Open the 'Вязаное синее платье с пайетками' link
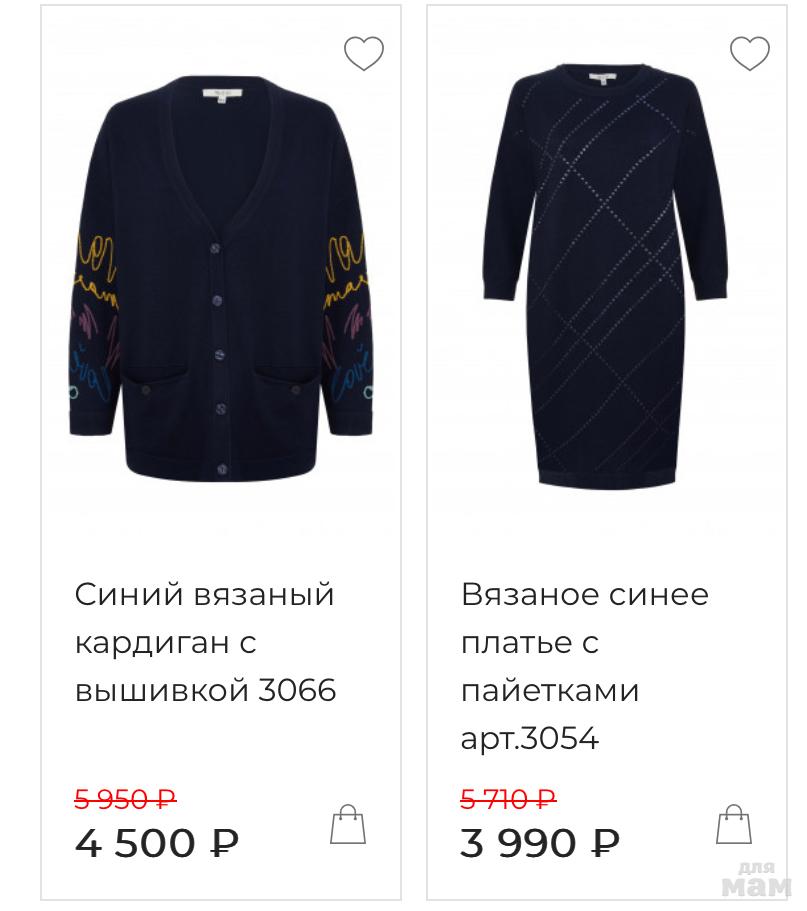807x911 pixels. (584, 642)
